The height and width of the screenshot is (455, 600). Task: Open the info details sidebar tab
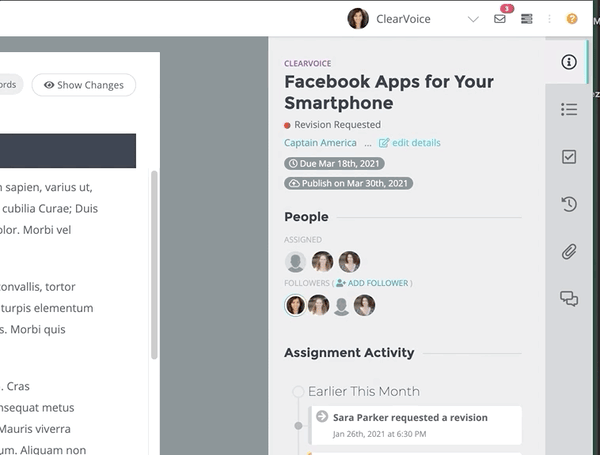[x=569, y=62]
